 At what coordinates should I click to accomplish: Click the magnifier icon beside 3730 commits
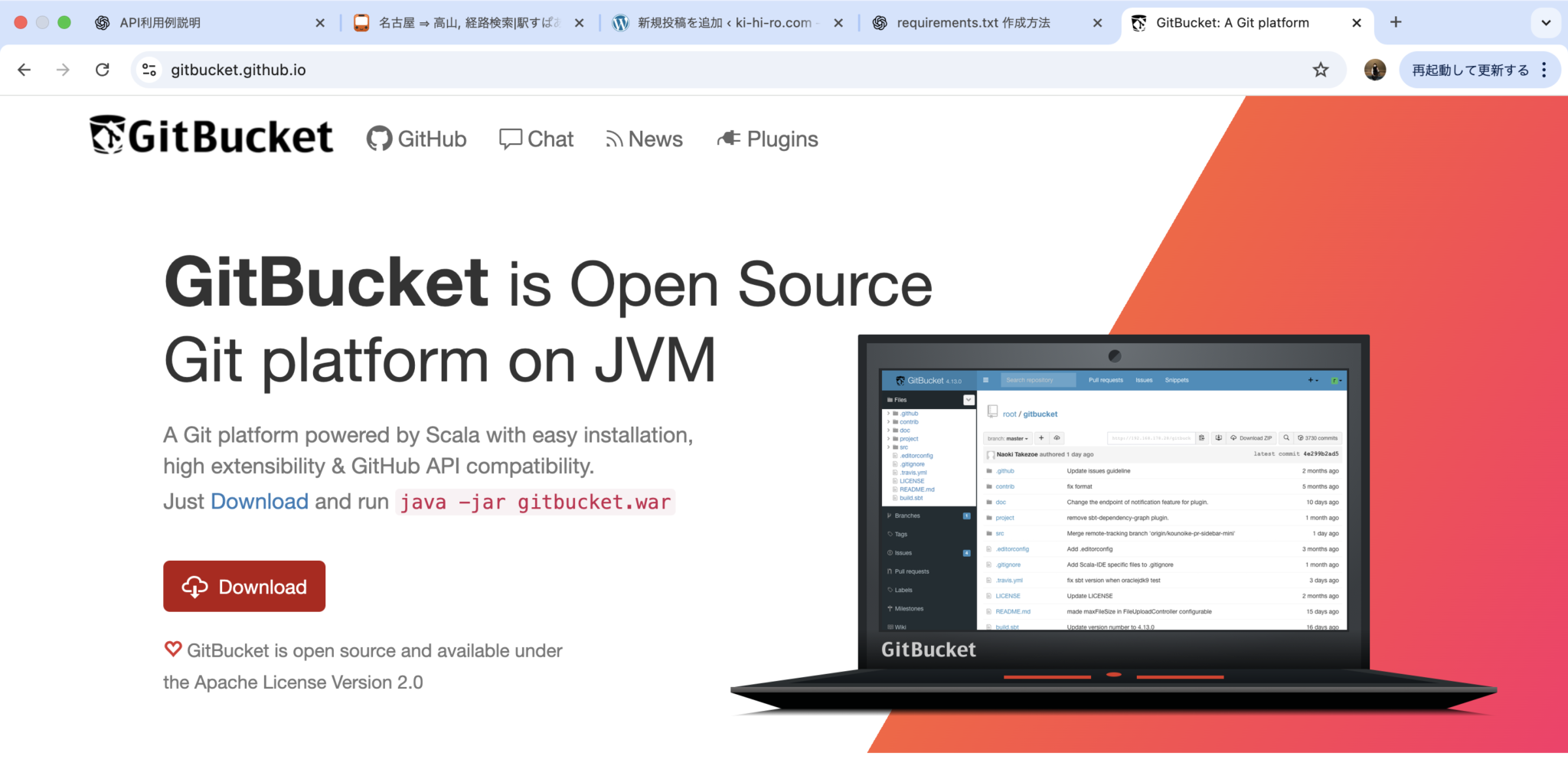click(1285, 438)
